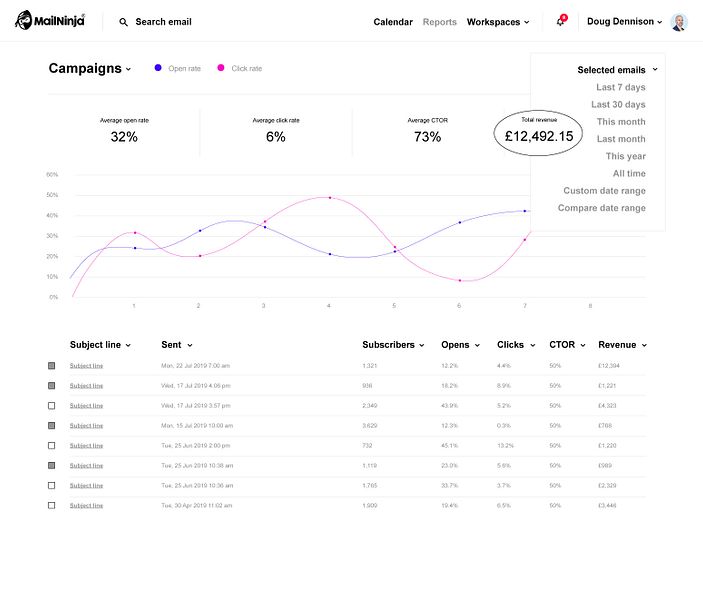This screenshot has width=703, height=600.
Task: Open subject line link for 17 Jul 3:57 pm
Action: click(x=86, y=406)
